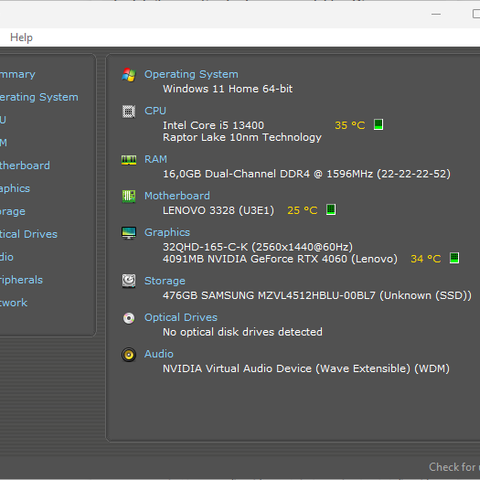The height and width of the screenshot is (480, 480).
Task: Click the Audio speaker icon
Action: [x=129, y=355]
